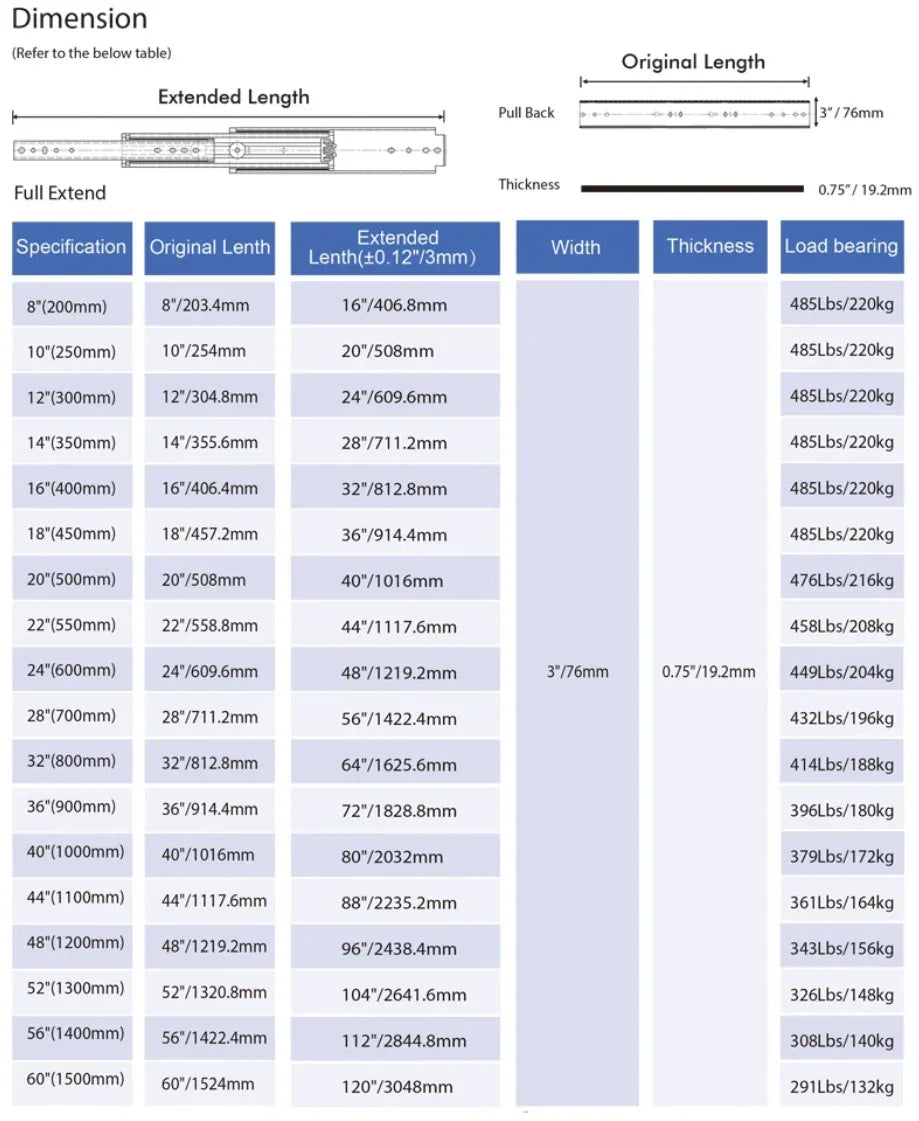Select the Width column header

pyautogui.click(x=576, y=247)
